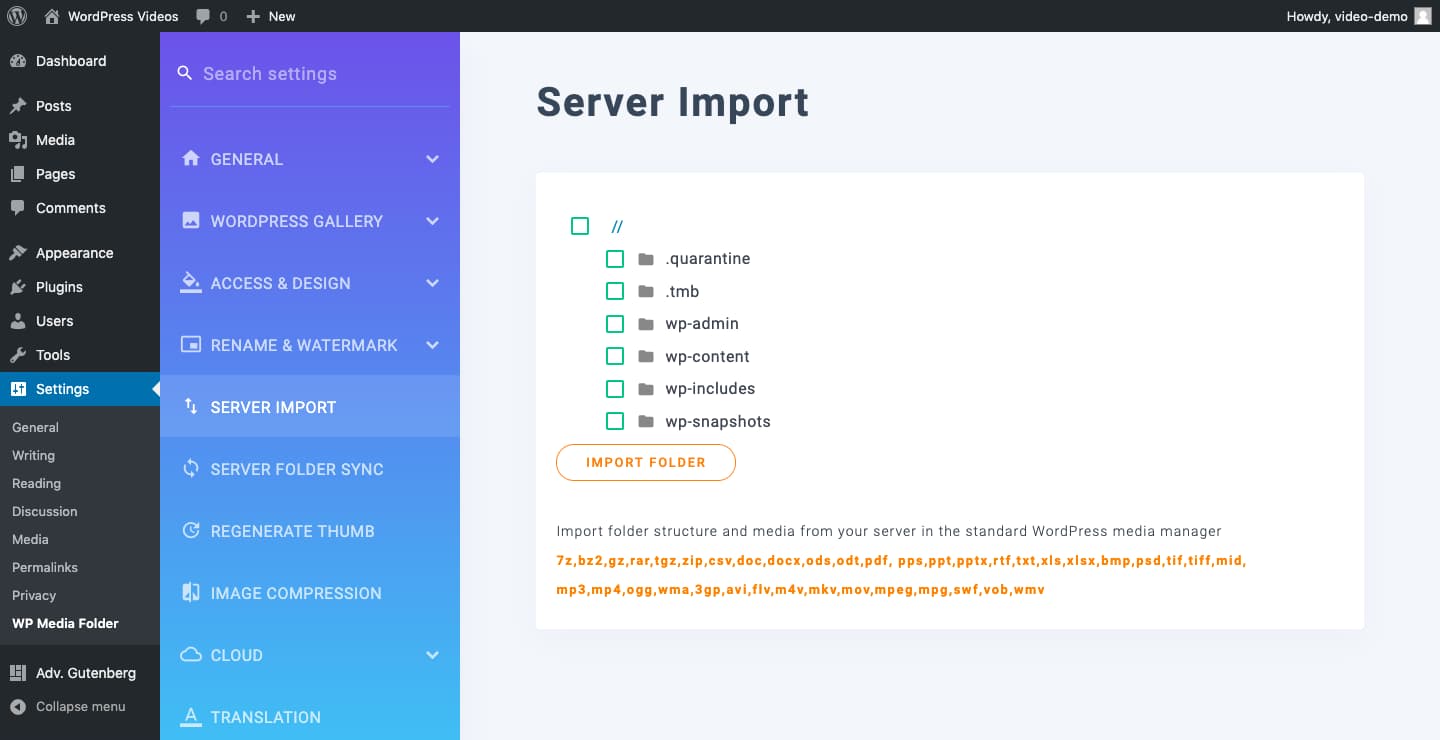Click the WordPress Gallery image icon
Screen dimensions: 1440x740
point(190,220)
